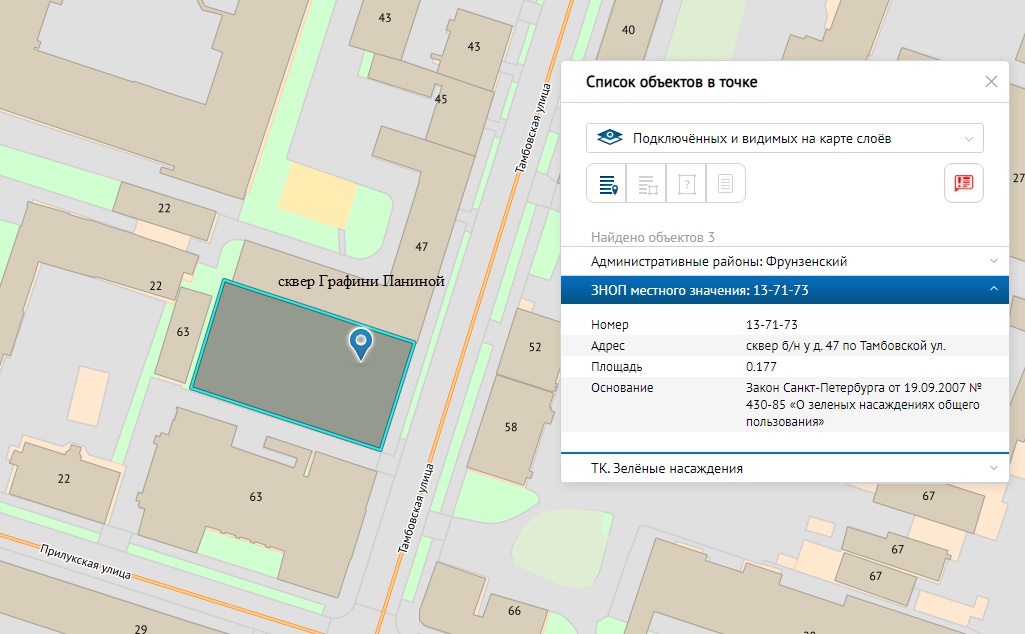This screenshot has height=634, width=1025.
Task: Select the objects-at-point list icon
Action: click(x=607, y=183)
